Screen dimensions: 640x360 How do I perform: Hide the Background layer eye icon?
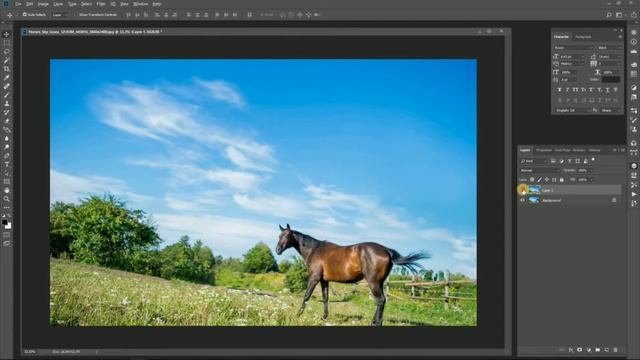pyautogui.click(x=522, y=200)
